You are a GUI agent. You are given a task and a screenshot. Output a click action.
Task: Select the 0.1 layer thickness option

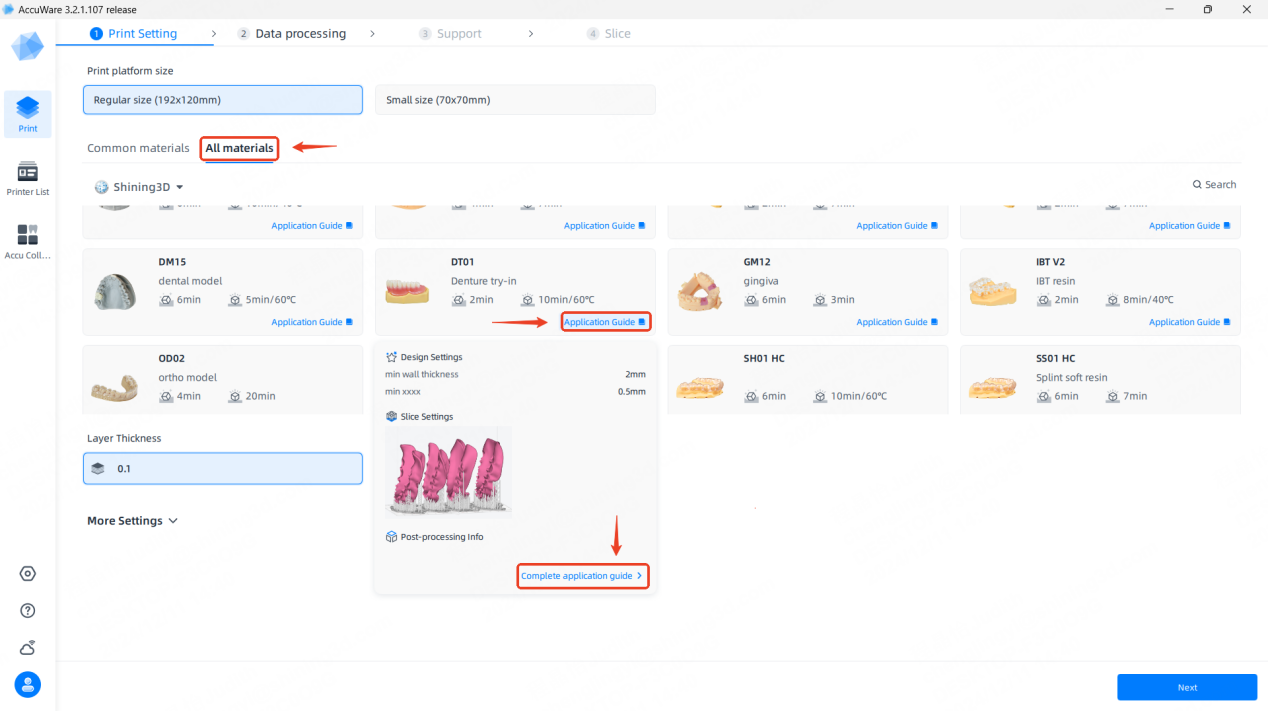coord(223,468)
